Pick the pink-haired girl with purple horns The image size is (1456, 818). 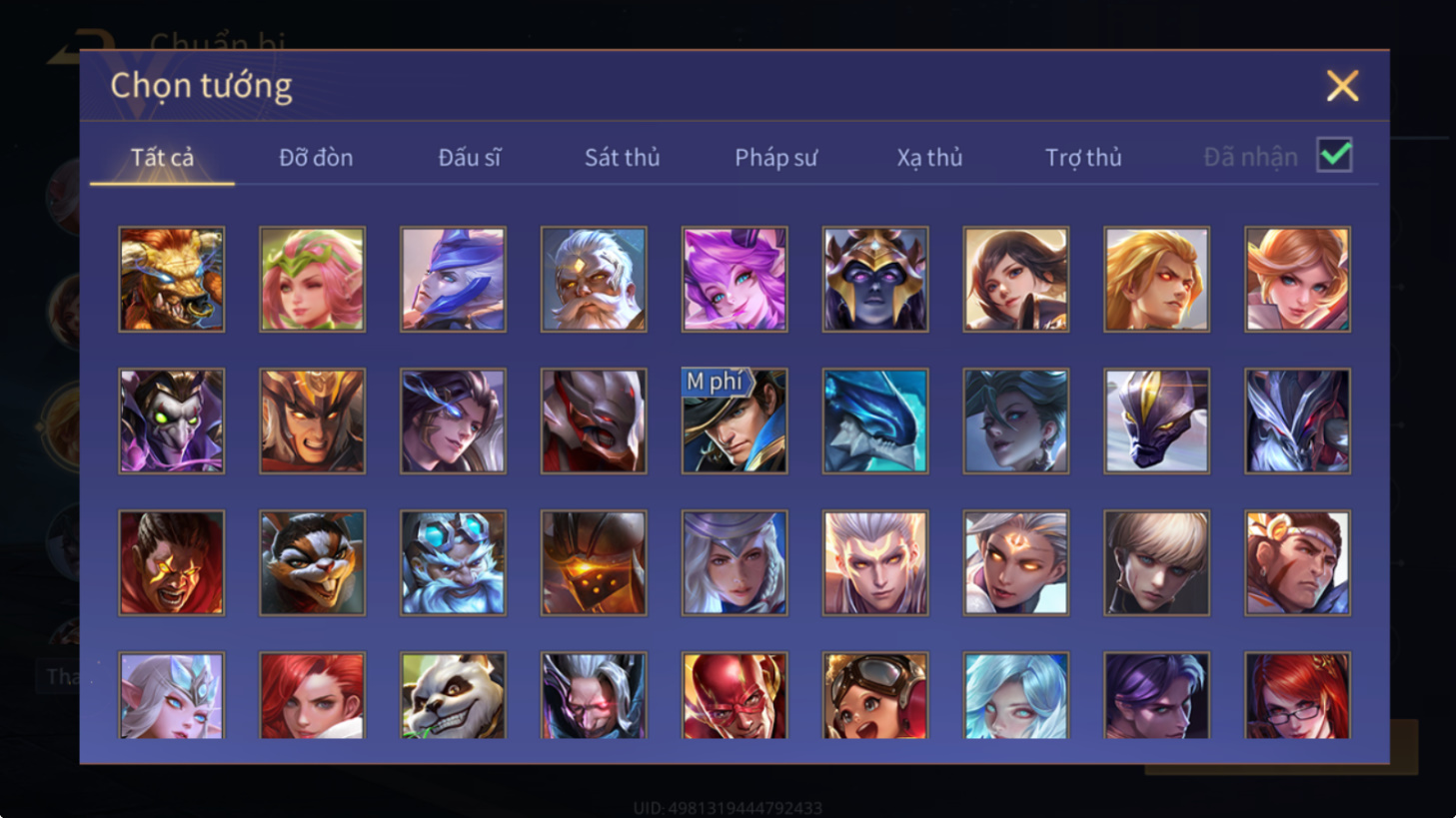[734, 279]
